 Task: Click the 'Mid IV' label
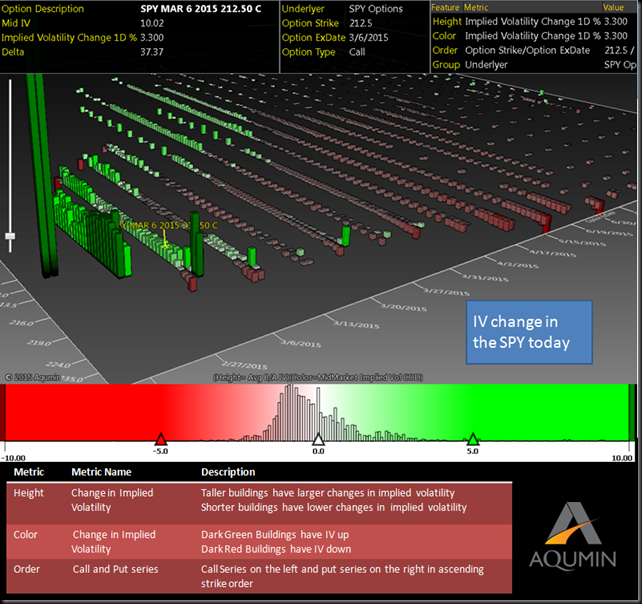[x=16, y=23]
